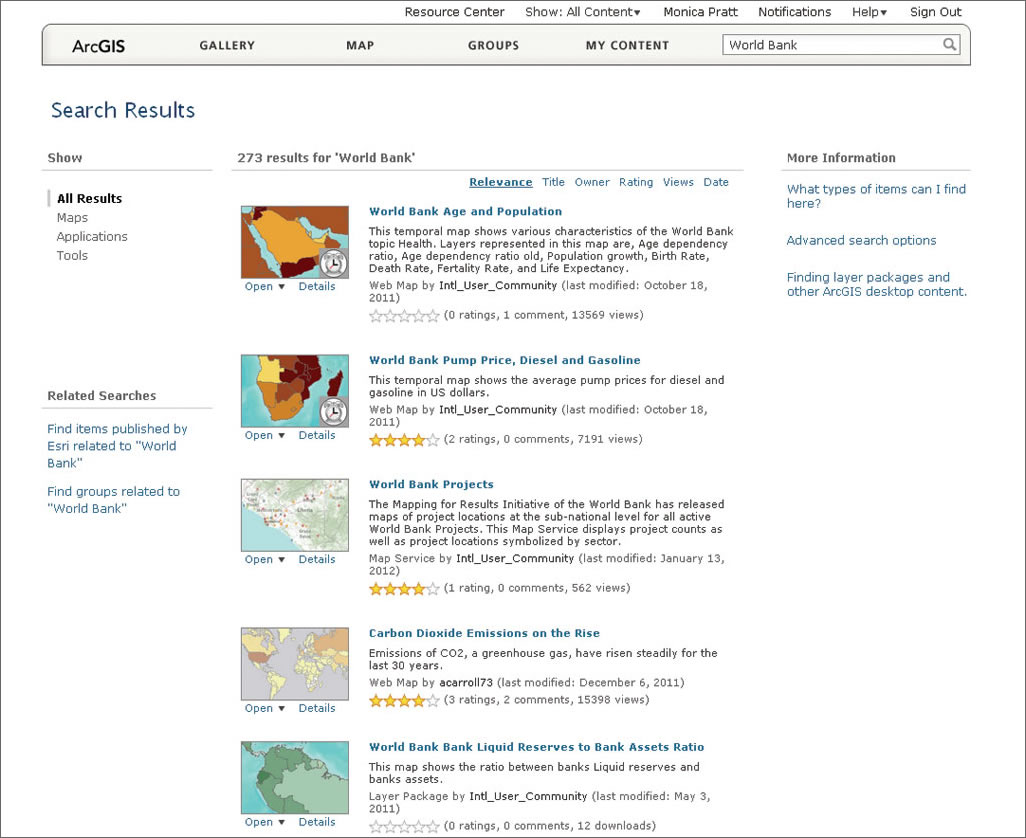Image resolution: width=1026 pixels, height=838 pixels.
Task: Open Notifications
Action: coord(794,12)
